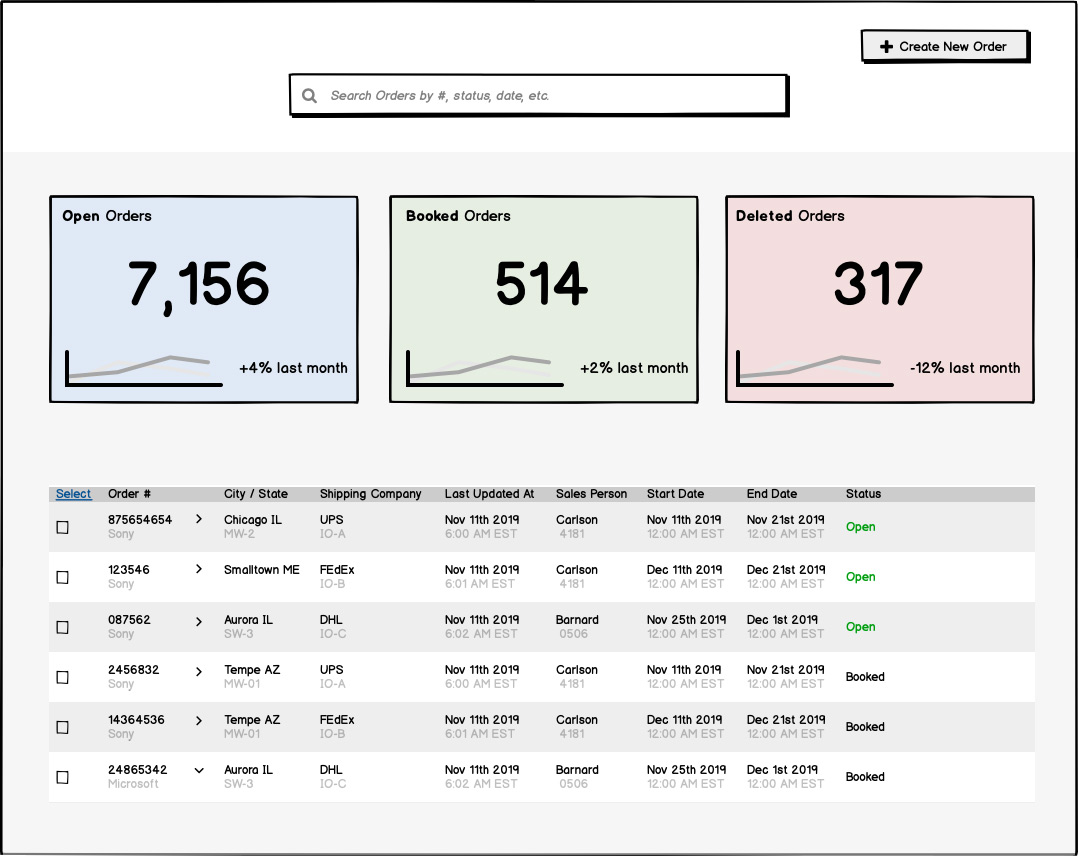This screenshot has width=1078, height=856.
Task: Select the checkbox for order 24865342
Action: [x=63, y=777]
